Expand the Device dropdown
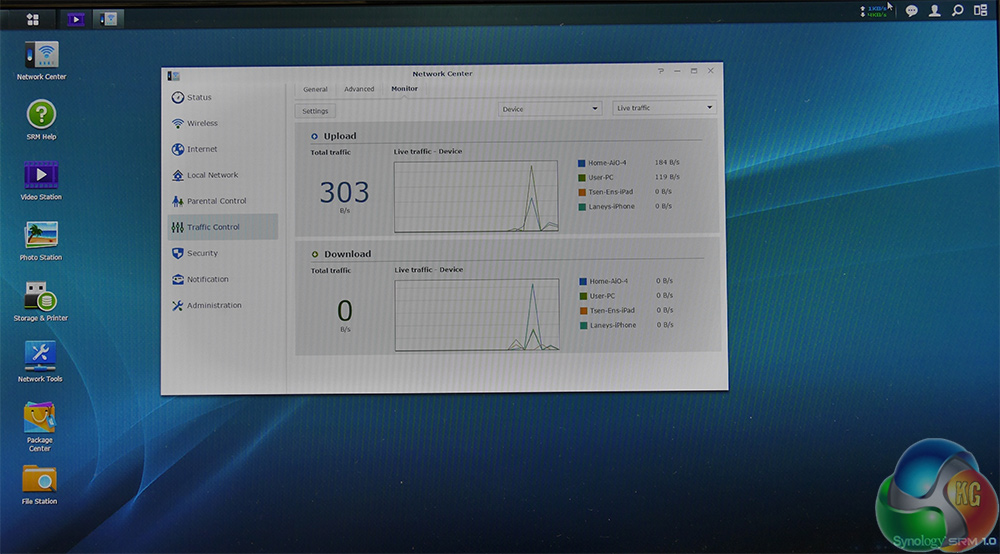1000x554 pixels. (550, 108)
